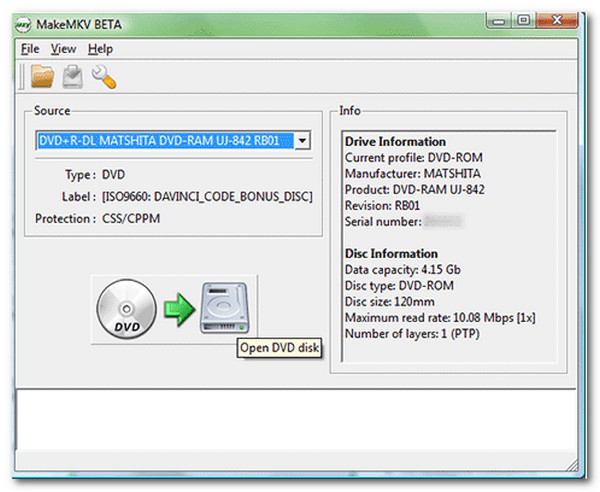
Task: Click Disc size: 120mm line
Action: 390,302
